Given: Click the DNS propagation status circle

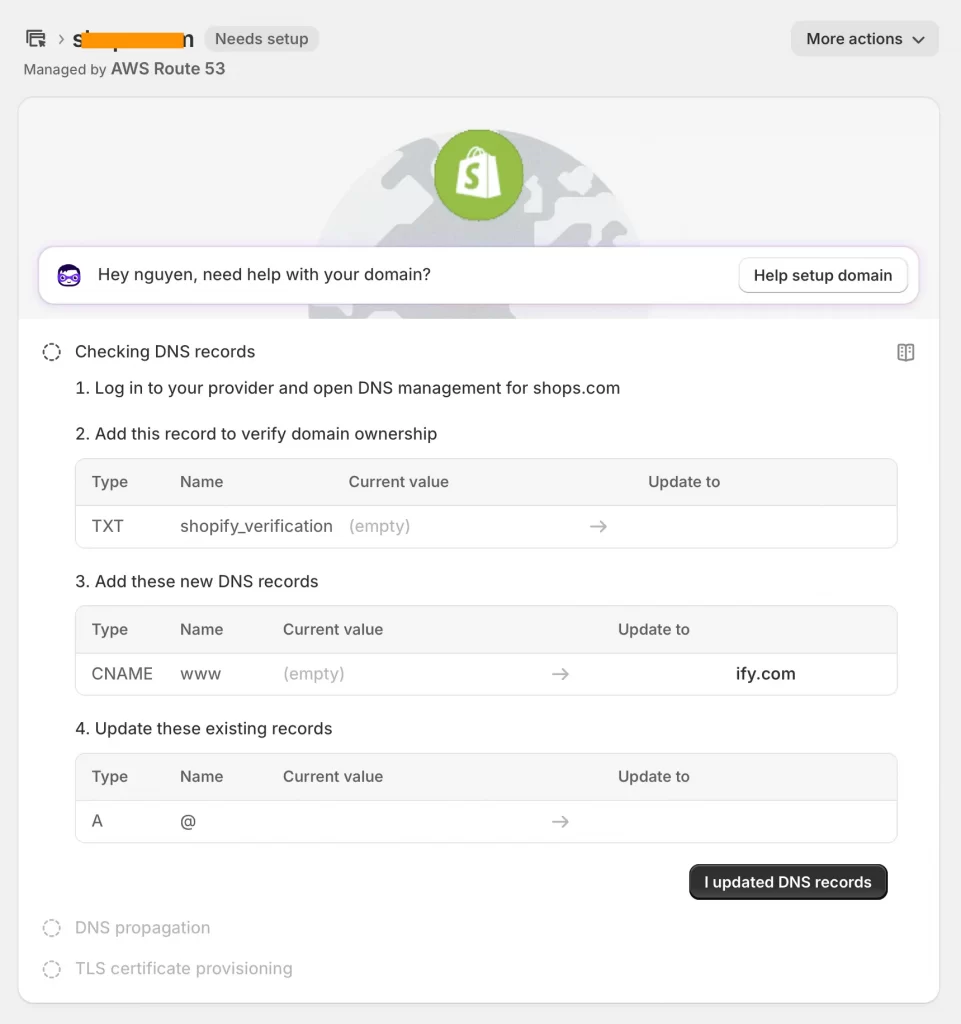Looking at the screenshot, I should coord(52,928).
